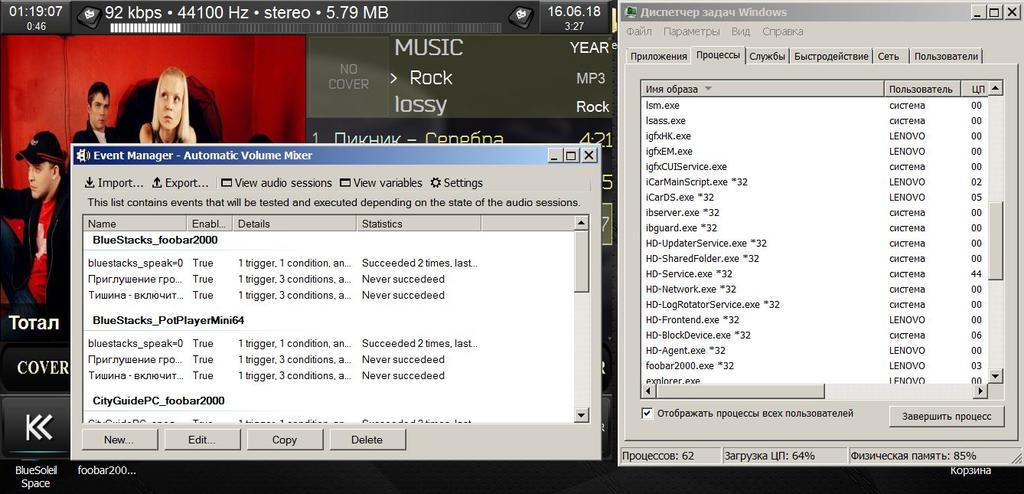The height and width of the screenshot is (494, 1024).
Task: Click the Import icon in Event Manager
Action: click(90, 183)
